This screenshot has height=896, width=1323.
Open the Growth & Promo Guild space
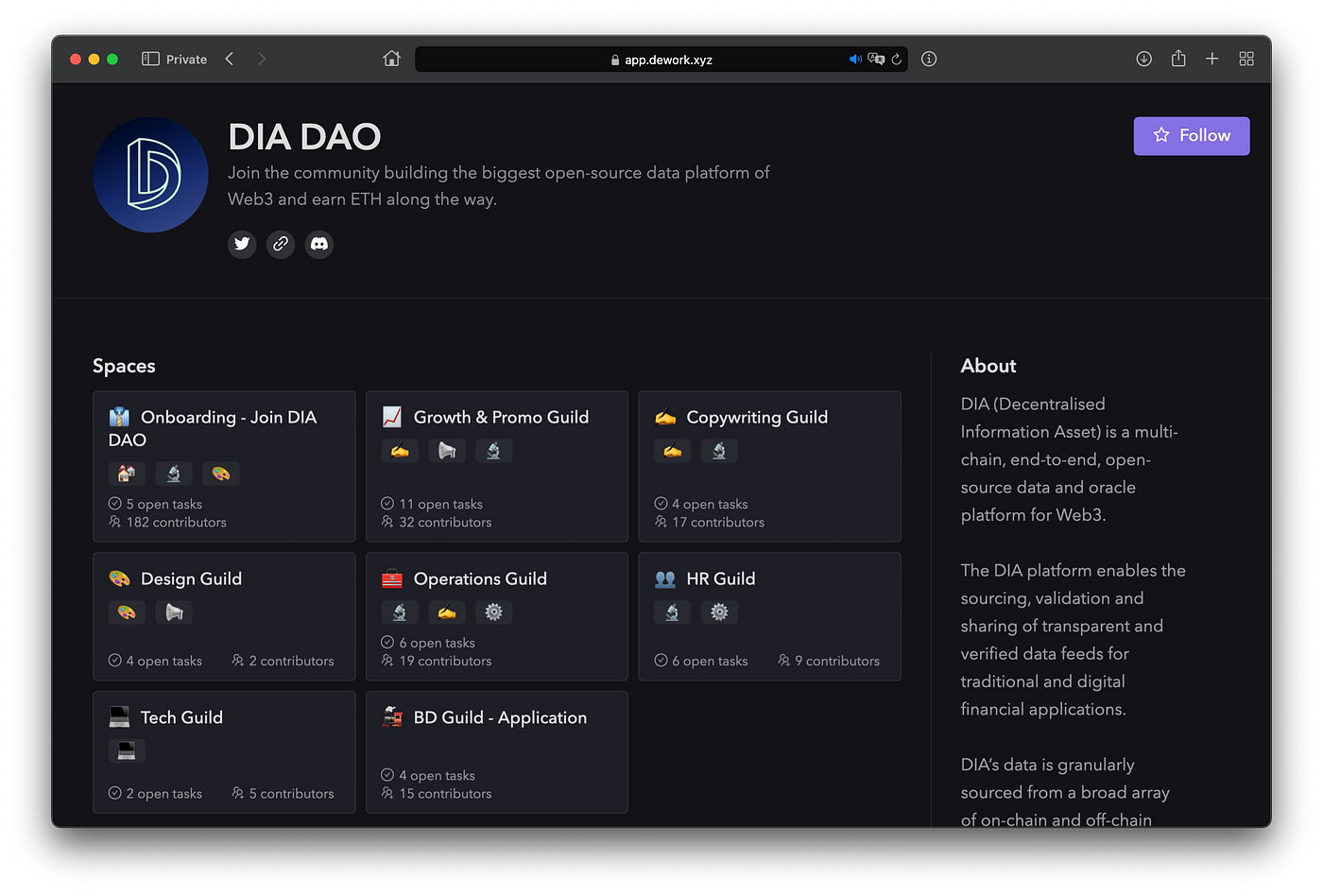pyautogui.click(x=497, y=467)
